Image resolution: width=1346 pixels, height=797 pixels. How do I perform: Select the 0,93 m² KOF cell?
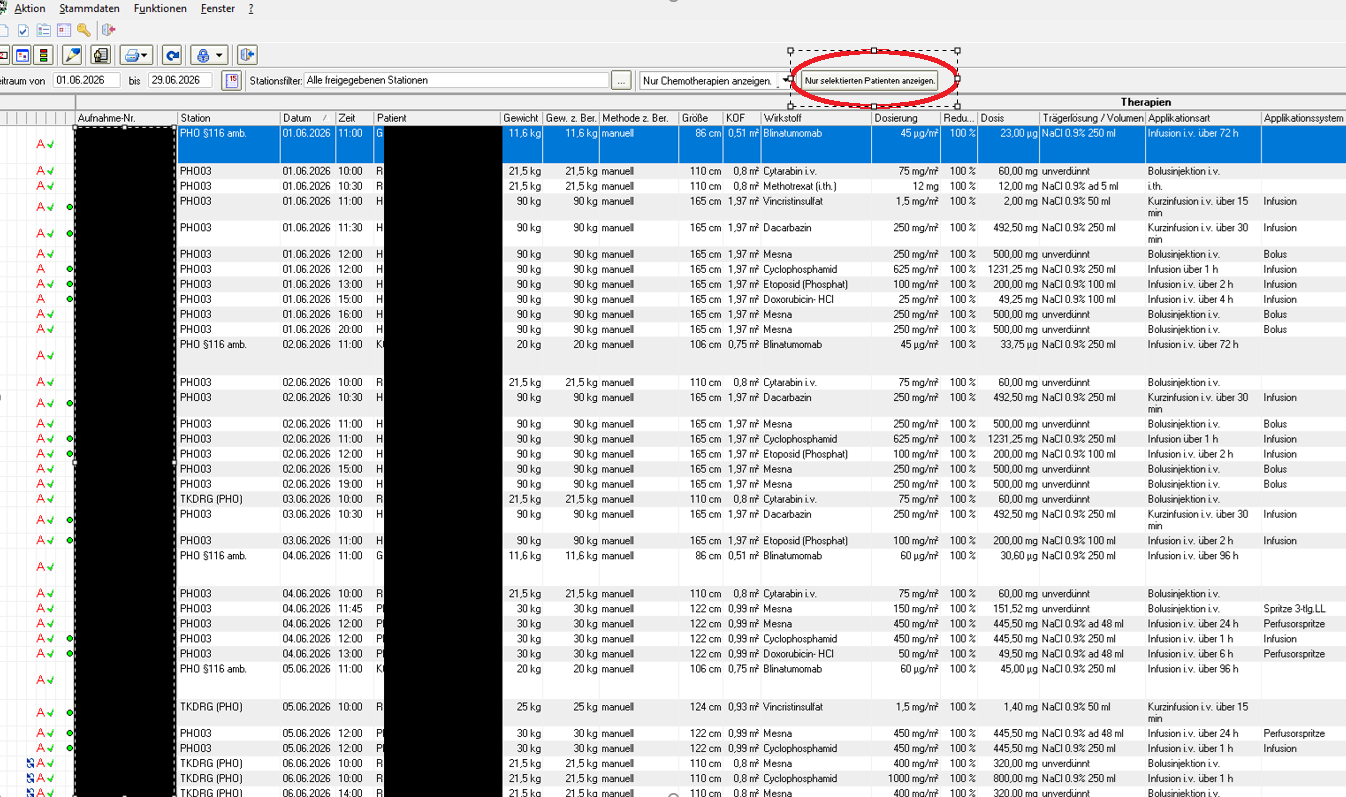click(742, 713)
